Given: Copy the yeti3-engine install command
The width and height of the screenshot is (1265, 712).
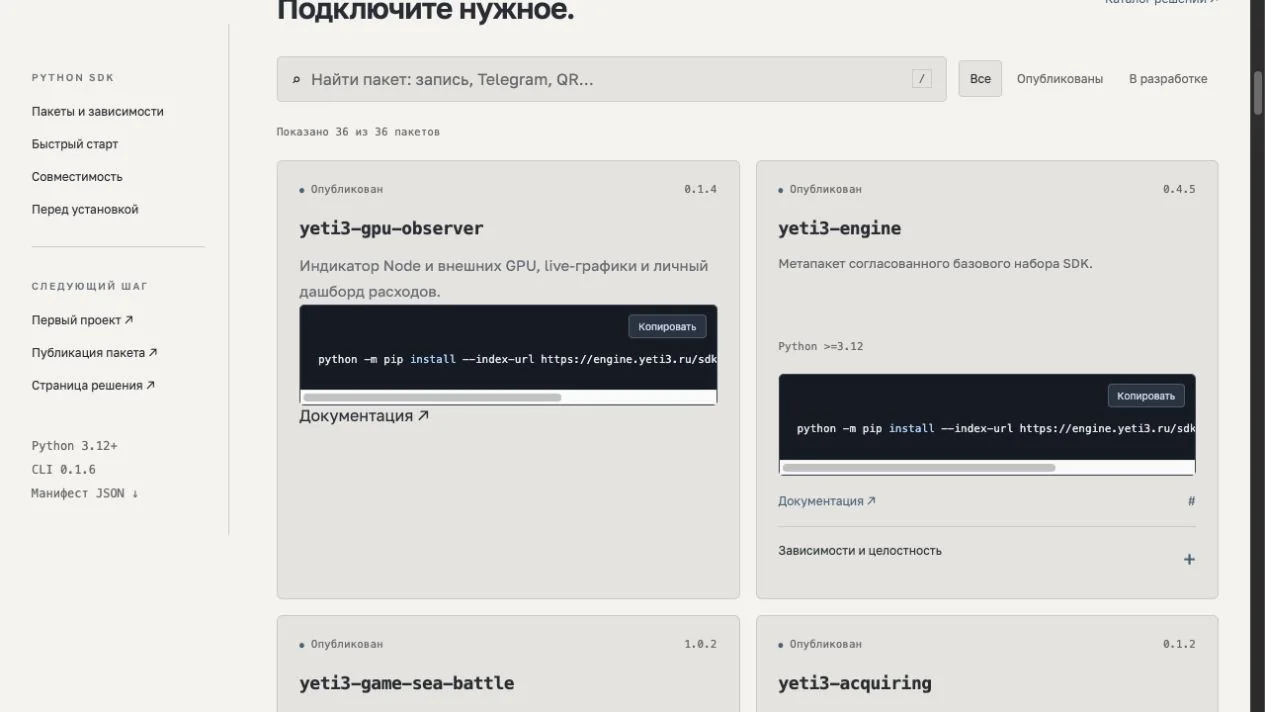Looking at the screenshot, I should (1146, 396).
